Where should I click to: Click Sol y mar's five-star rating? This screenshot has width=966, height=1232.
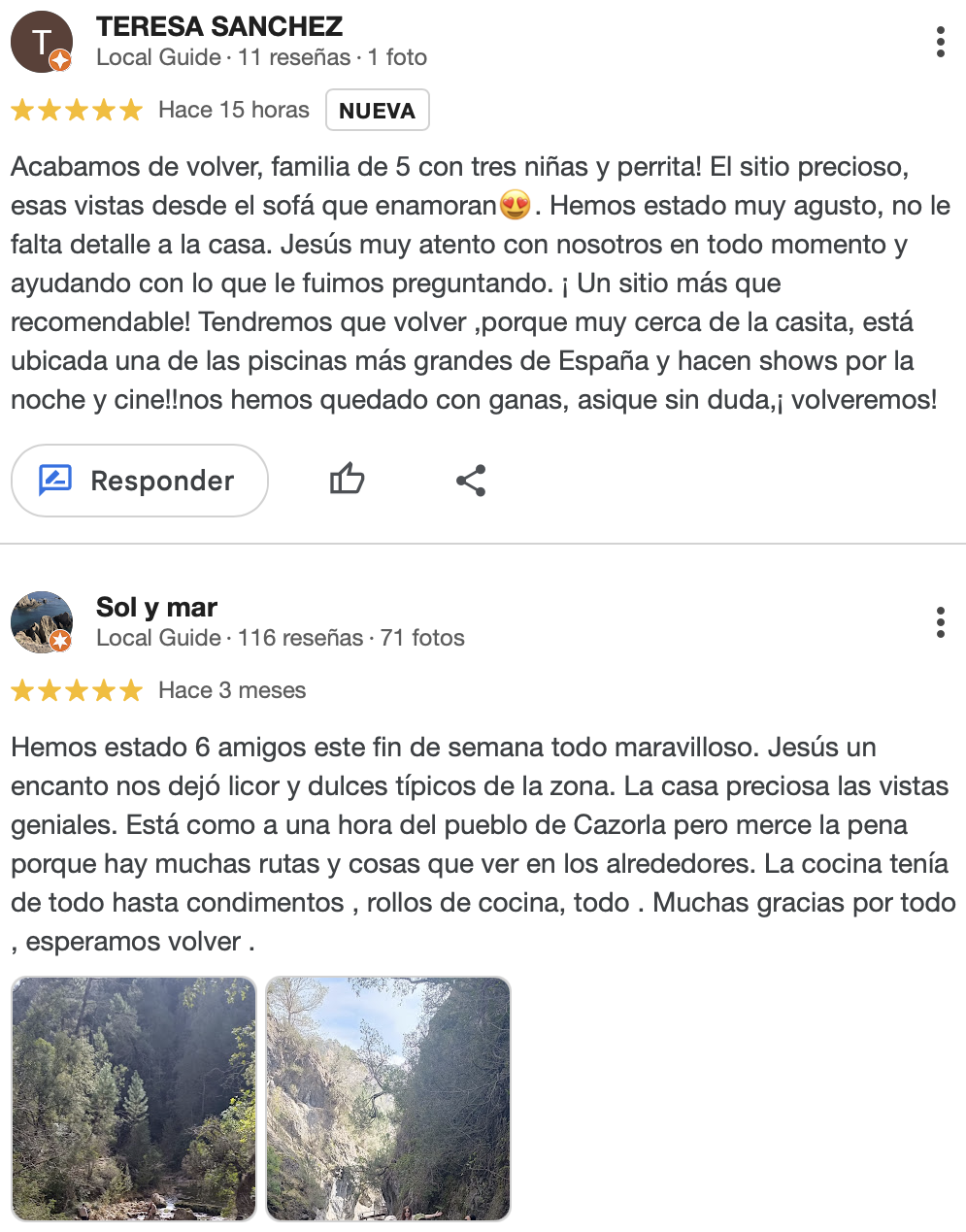77,690
